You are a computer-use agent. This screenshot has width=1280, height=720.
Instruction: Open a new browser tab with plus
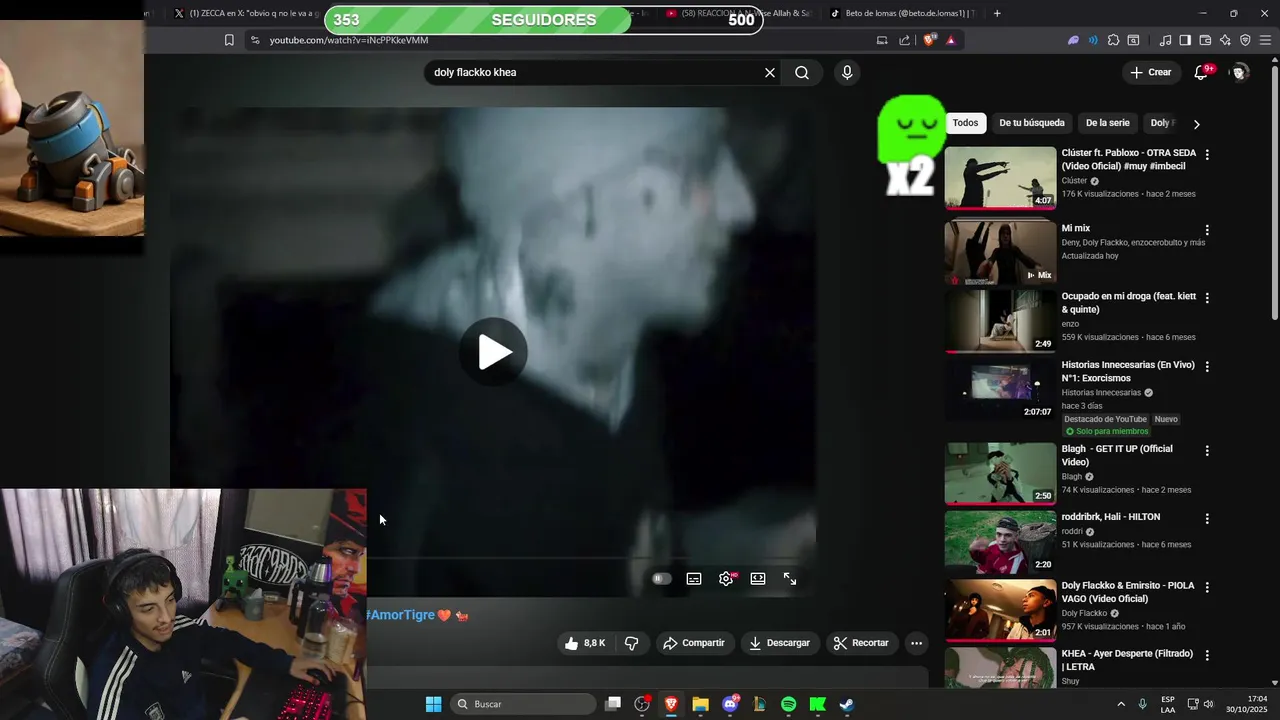(x=997, y=13)
